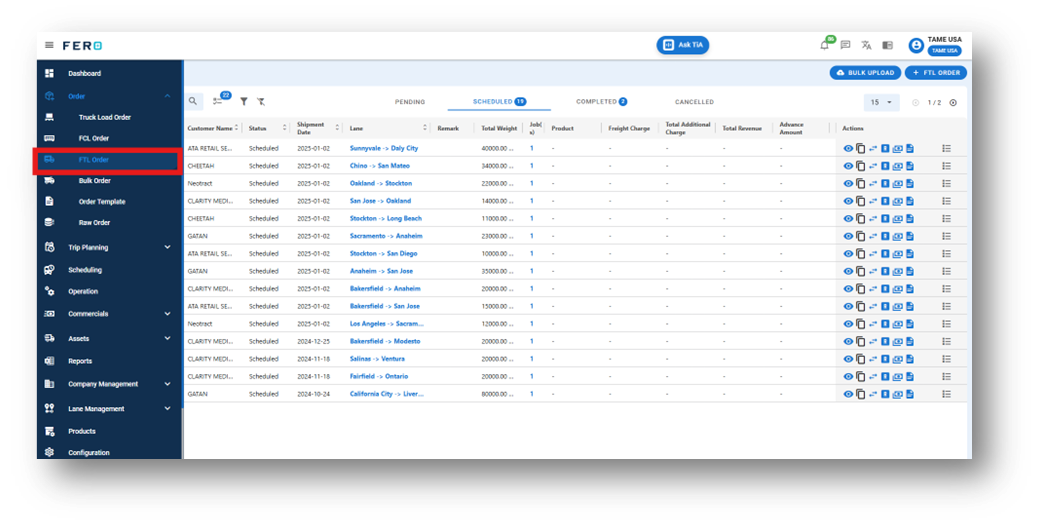Viewport: 1037px width, 524px height.
Task: Click the Ask TiA button
Action: click(x=683, y=45)
